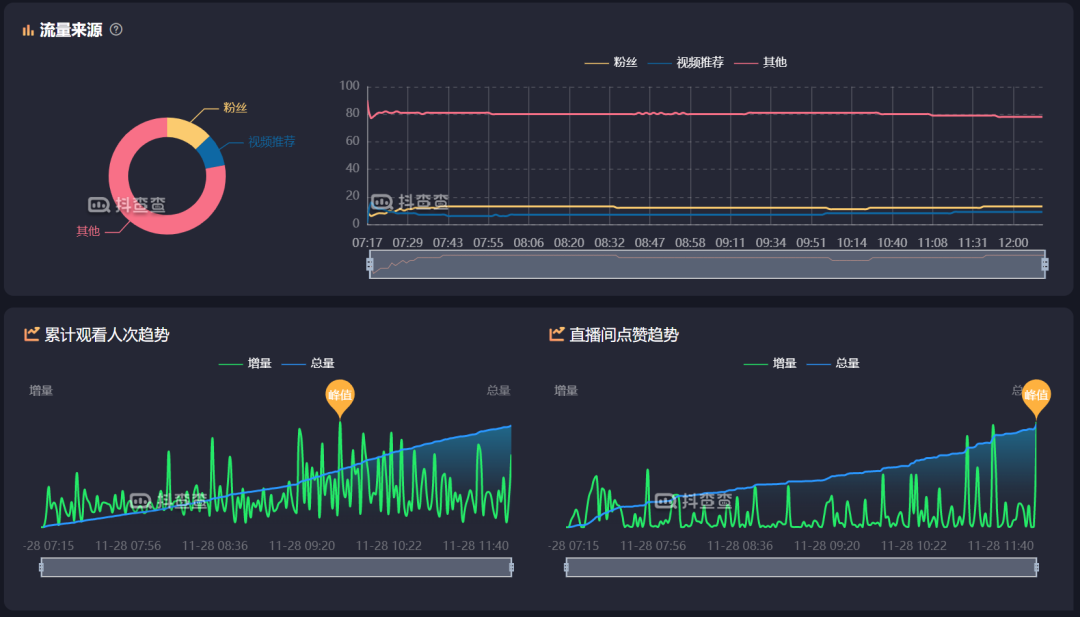Viewport: 1080px width, 617px height.
Task: Click left handle of traffic chart zoom slider
Action: point(370,264)
